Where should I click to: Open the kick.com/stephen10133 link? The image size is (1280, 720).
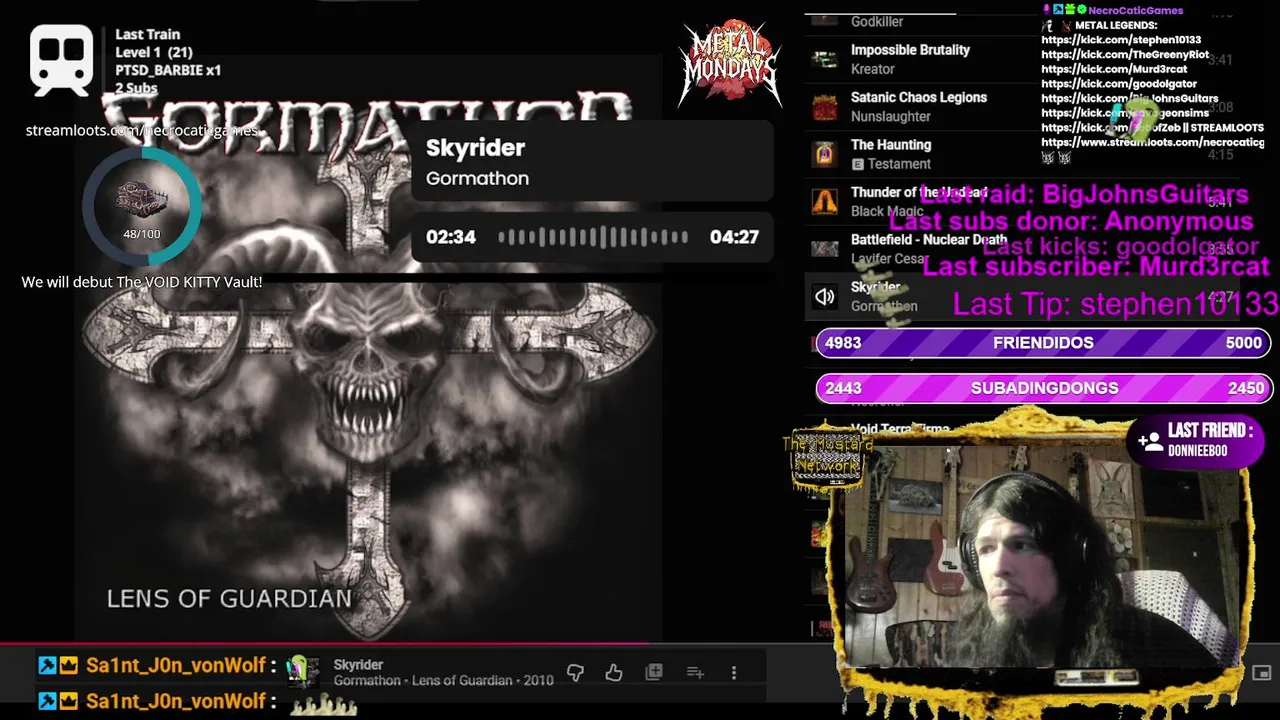pyautogui.click(x=1121, y=40)
